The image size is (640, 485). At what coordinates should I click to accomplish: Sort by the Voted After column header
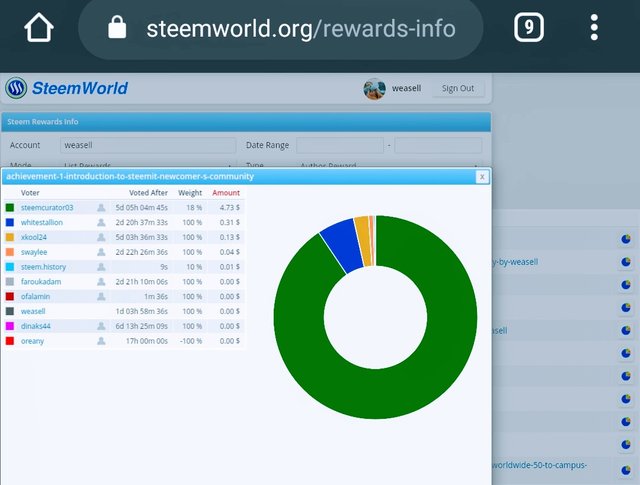pos(148,193)
